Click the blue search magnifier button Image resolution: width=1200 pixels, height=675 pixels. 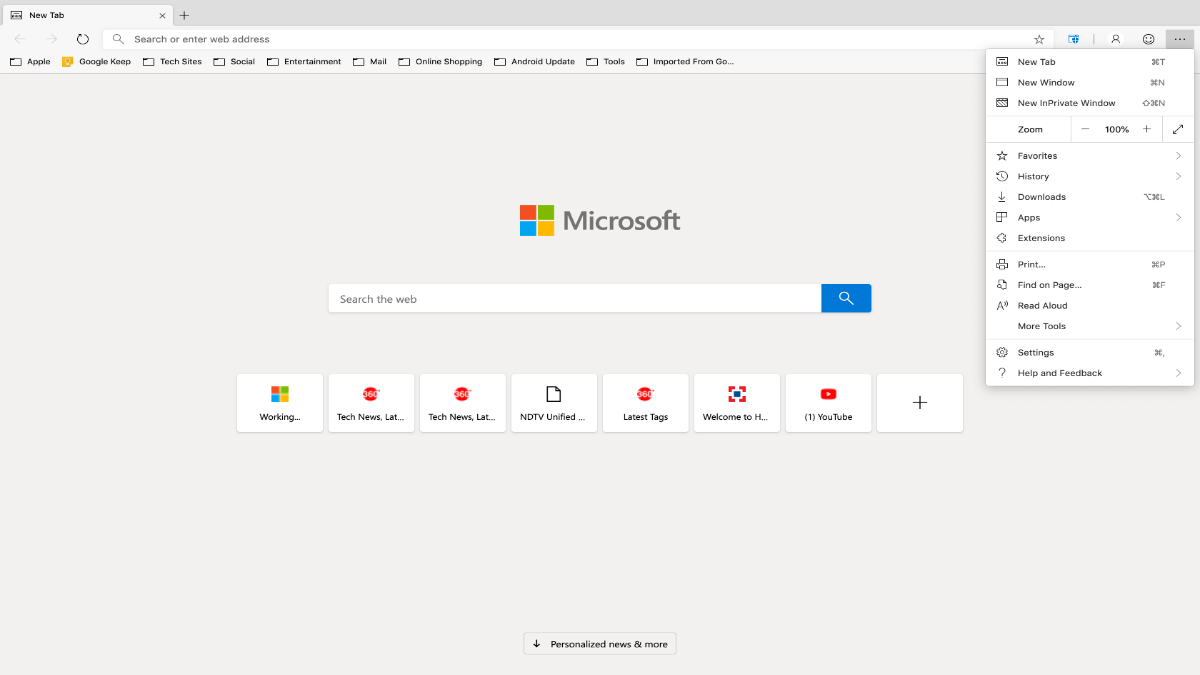click(x=845, y=298)
